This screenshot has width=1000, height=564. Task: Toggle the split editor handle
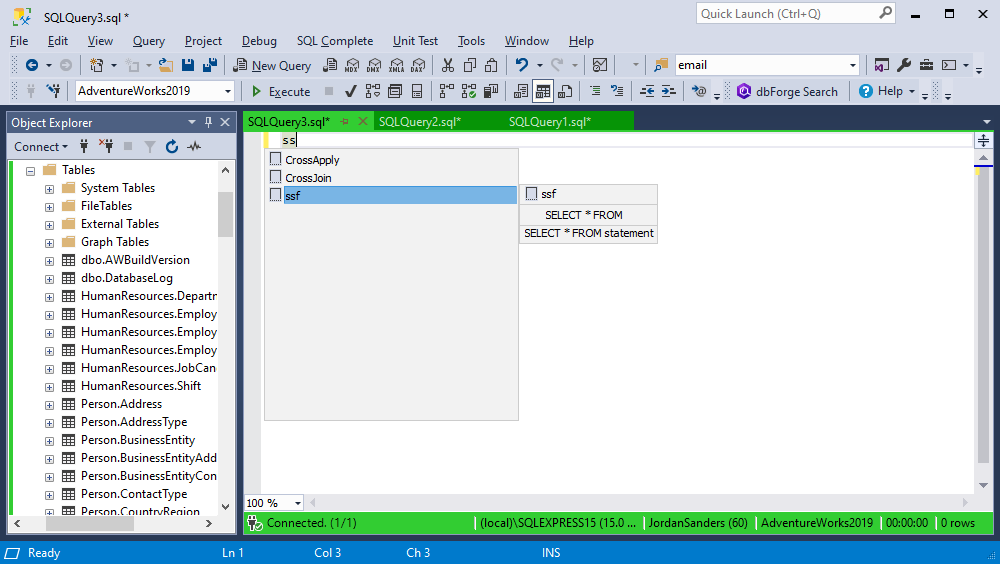click(x=983, y=140)
